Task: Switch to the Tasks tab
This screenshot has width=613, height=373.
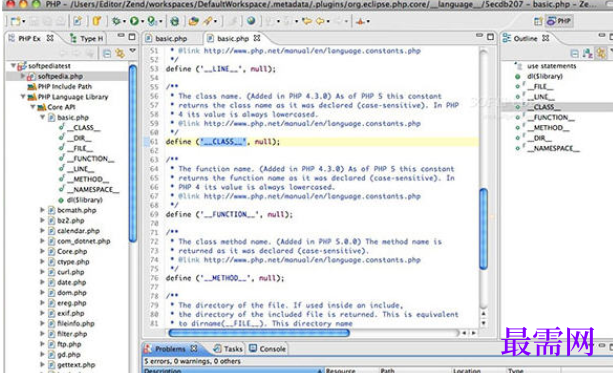Action: pyautogui.click(x=228, y=349)
